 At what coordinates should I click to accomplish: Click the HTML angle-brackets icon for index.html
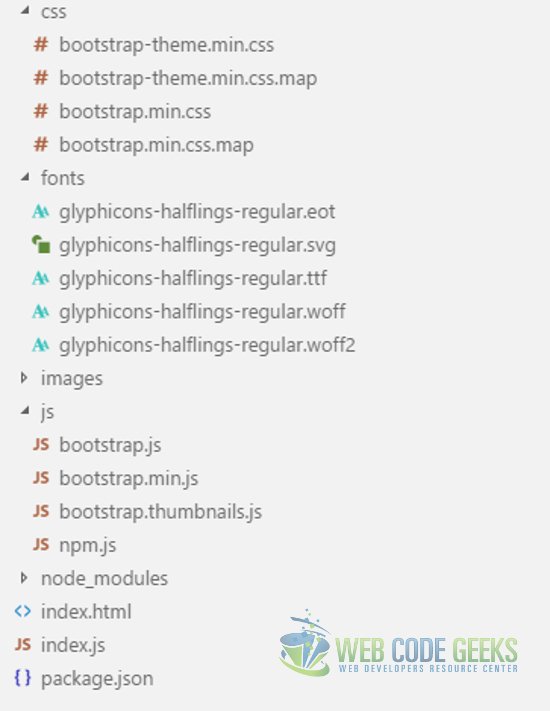[23, 611]
